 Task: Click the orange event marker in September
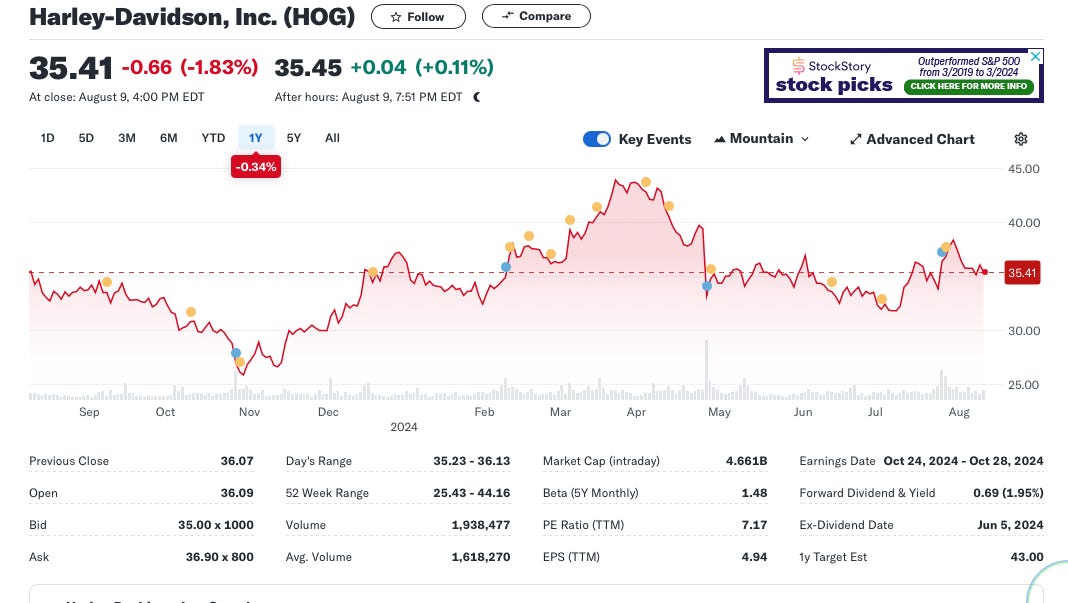click(x=107, y=282)
